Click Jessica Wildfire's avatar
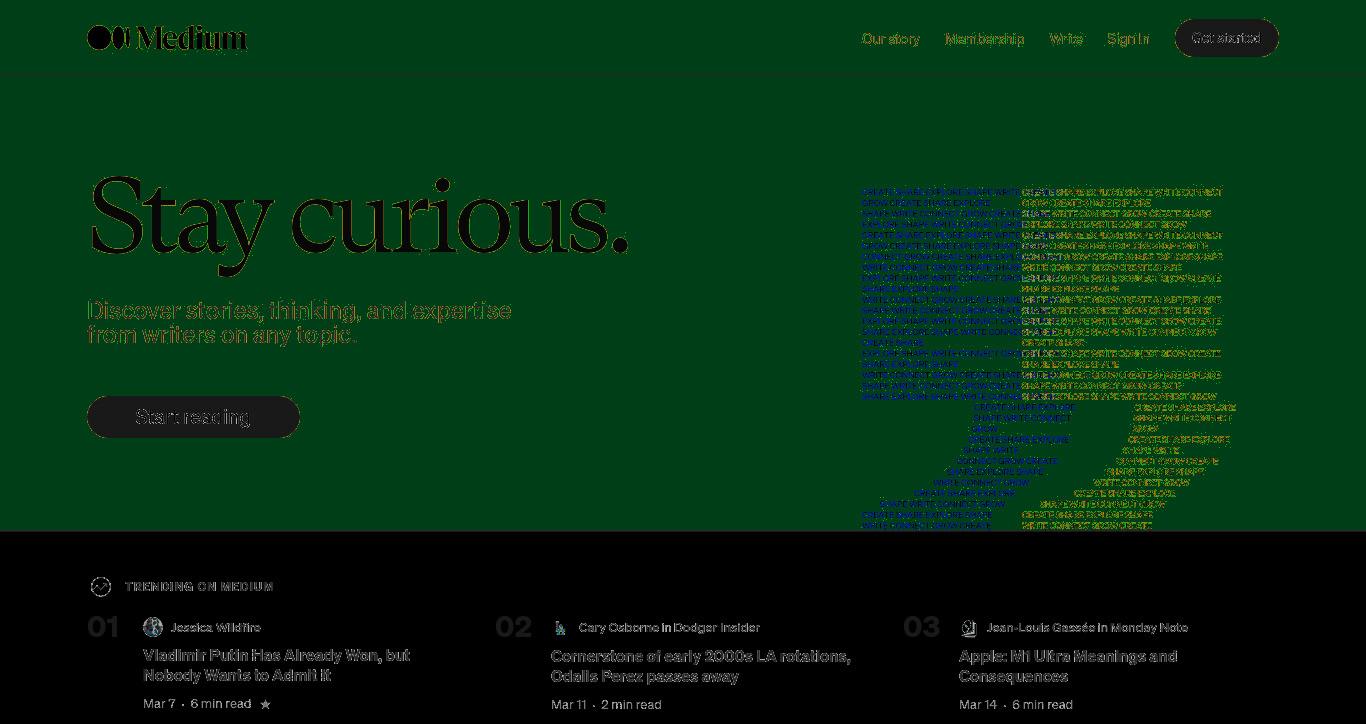 pos(153,627)
